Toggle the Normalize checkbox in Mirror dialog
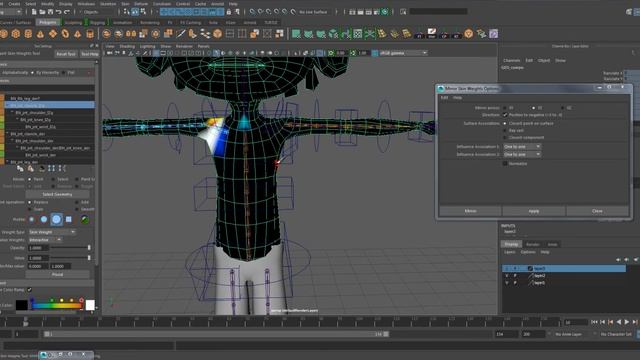The width and height of the screenshot is (640, 360). pos(505,164)
